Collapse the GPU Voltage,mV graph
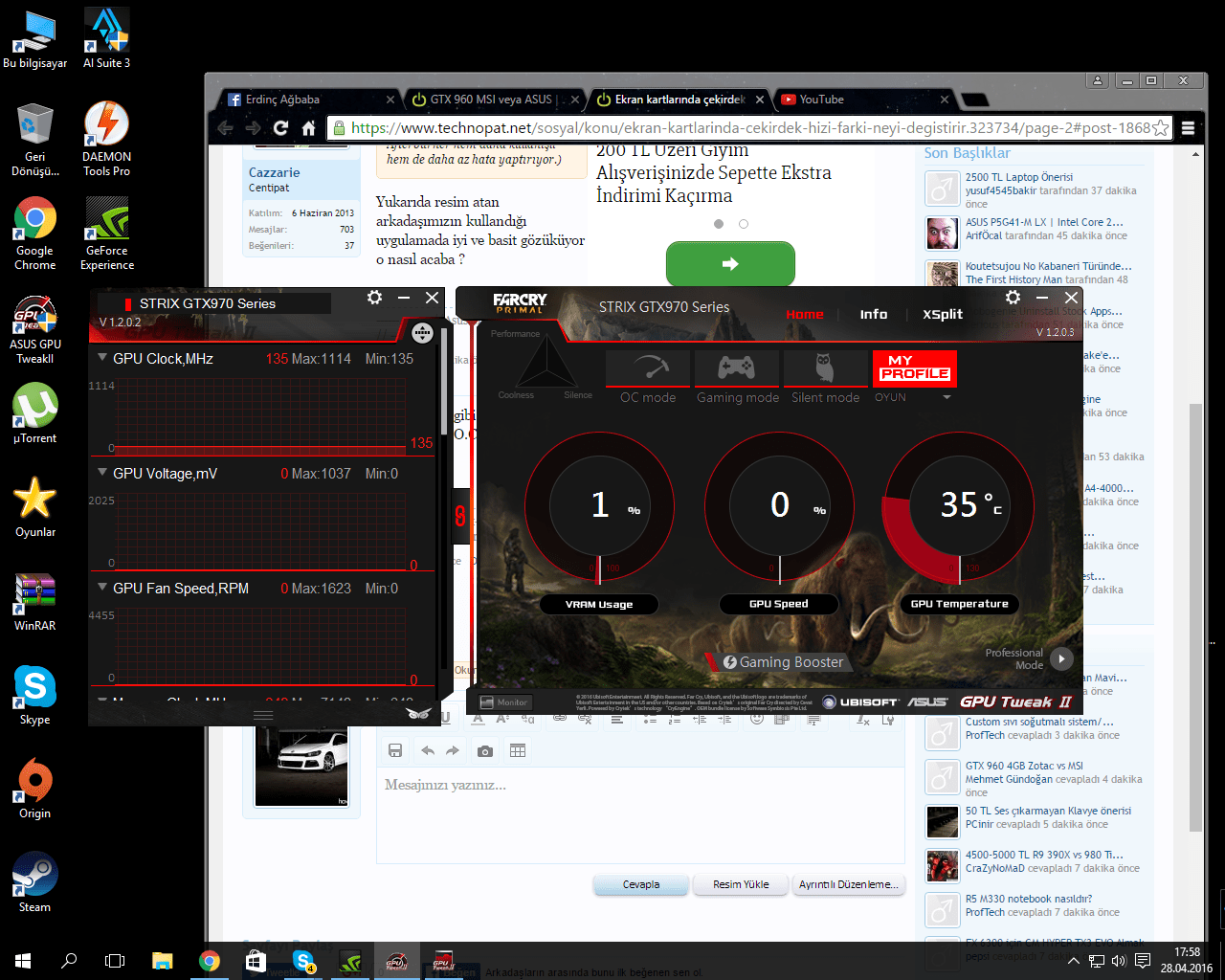 (x=102, y=473)
